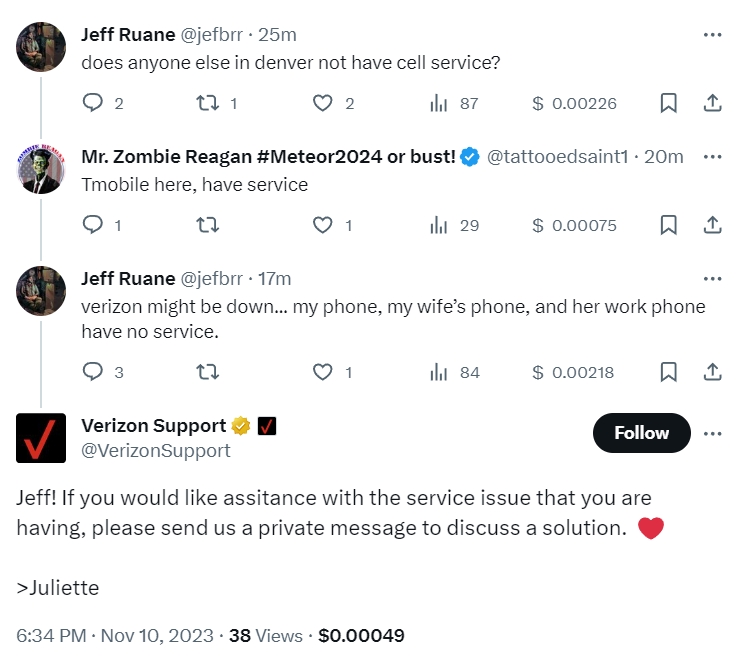This screenshot has height=664, width=739.
Task: Open more options menu on Zombie Reagan's tweet
Action: [x=712, y=156]
